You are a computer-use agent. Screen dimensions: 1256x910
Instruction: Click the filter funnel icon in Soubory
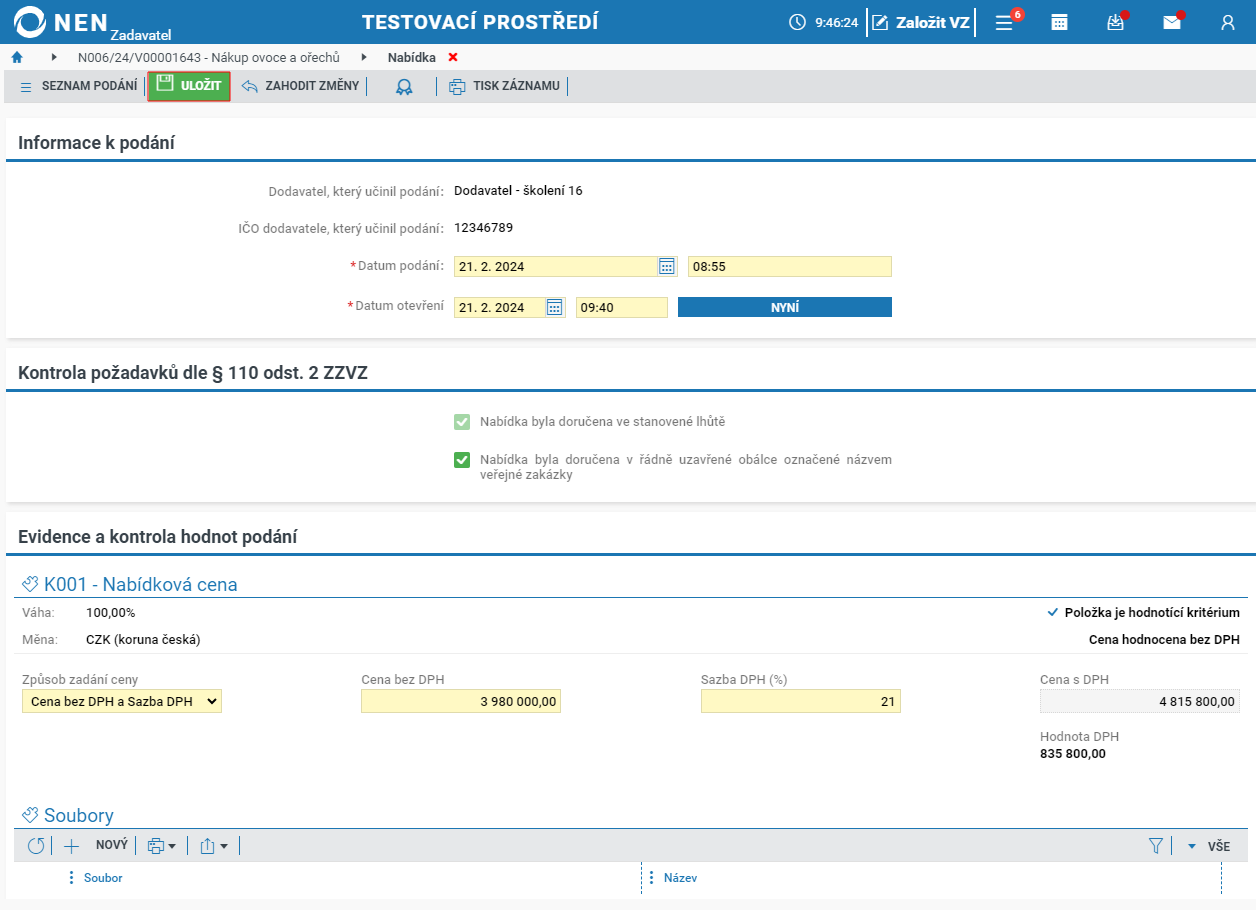pyautogui.click(x=1156, y=846)
